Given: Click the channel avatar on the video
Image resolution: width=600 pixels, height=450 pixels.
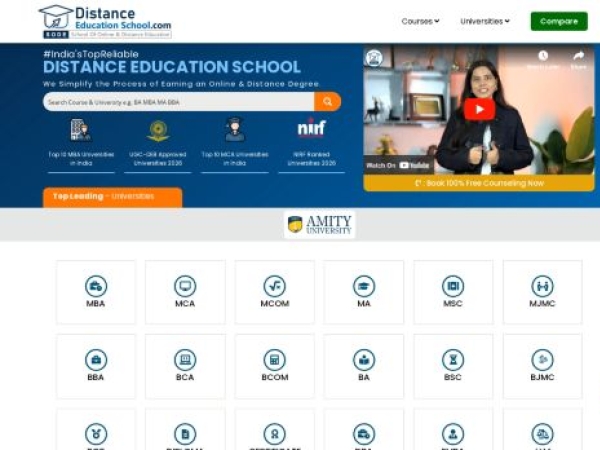Looking at the screenshot, I should tap(374, 58).
